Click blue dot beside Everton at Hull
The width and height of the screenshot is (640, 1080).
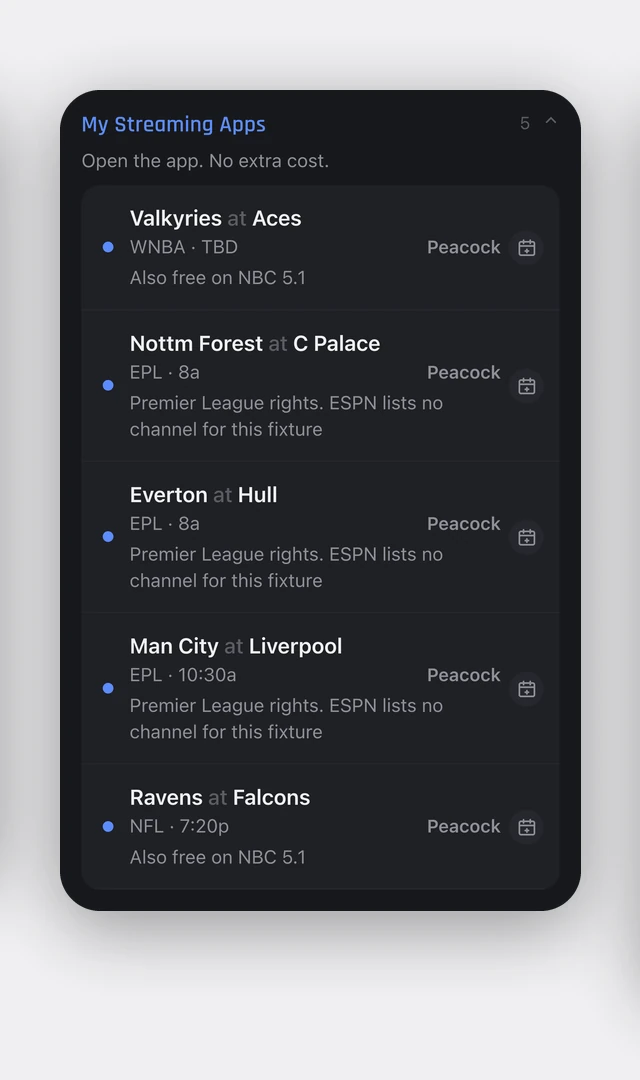[108, 537]
